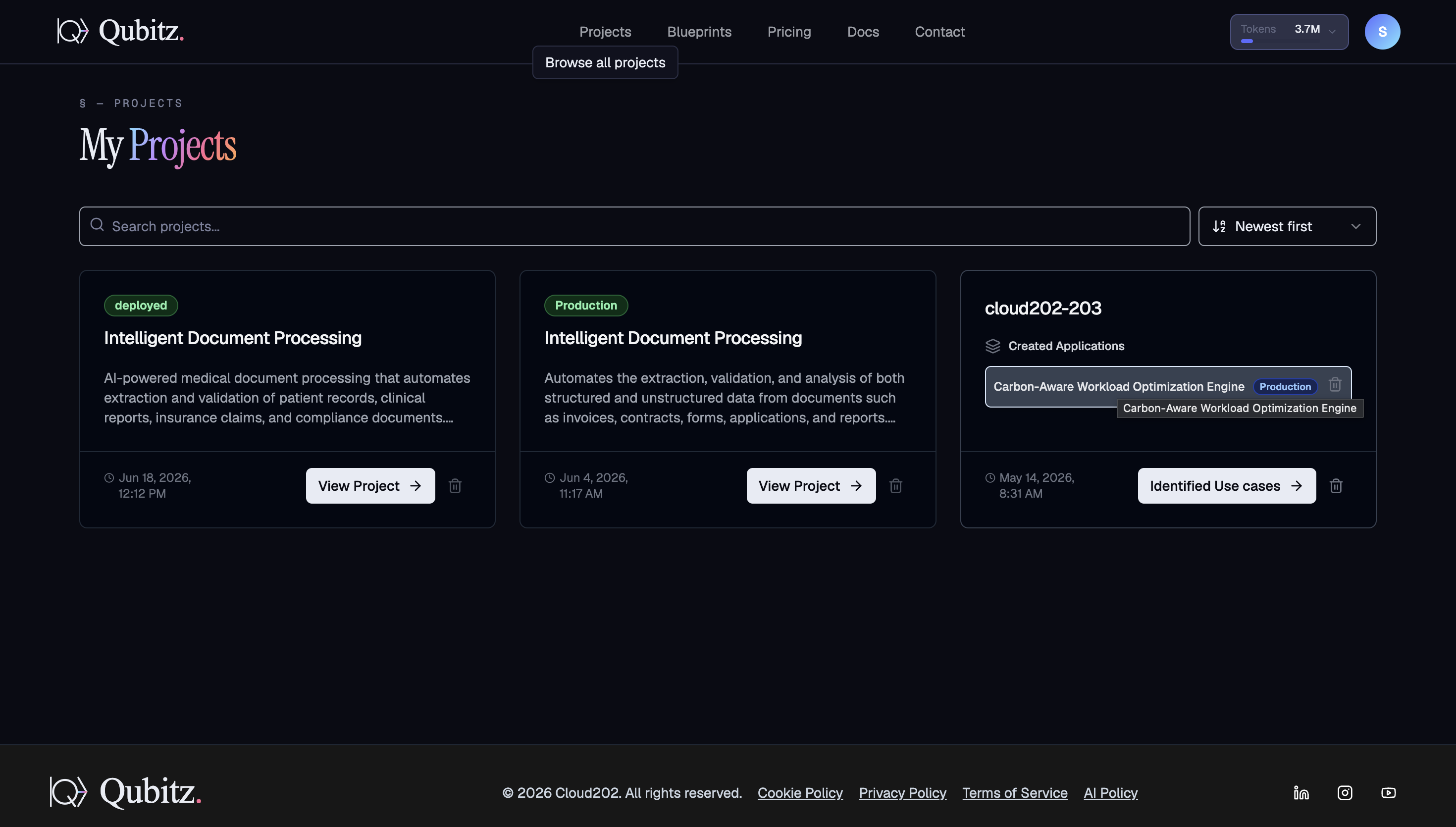Viewport: 1456px width, 827px height.
Task: Click the Qubitz logo in header
Action: pyautogui.click(x=120, y=31)
